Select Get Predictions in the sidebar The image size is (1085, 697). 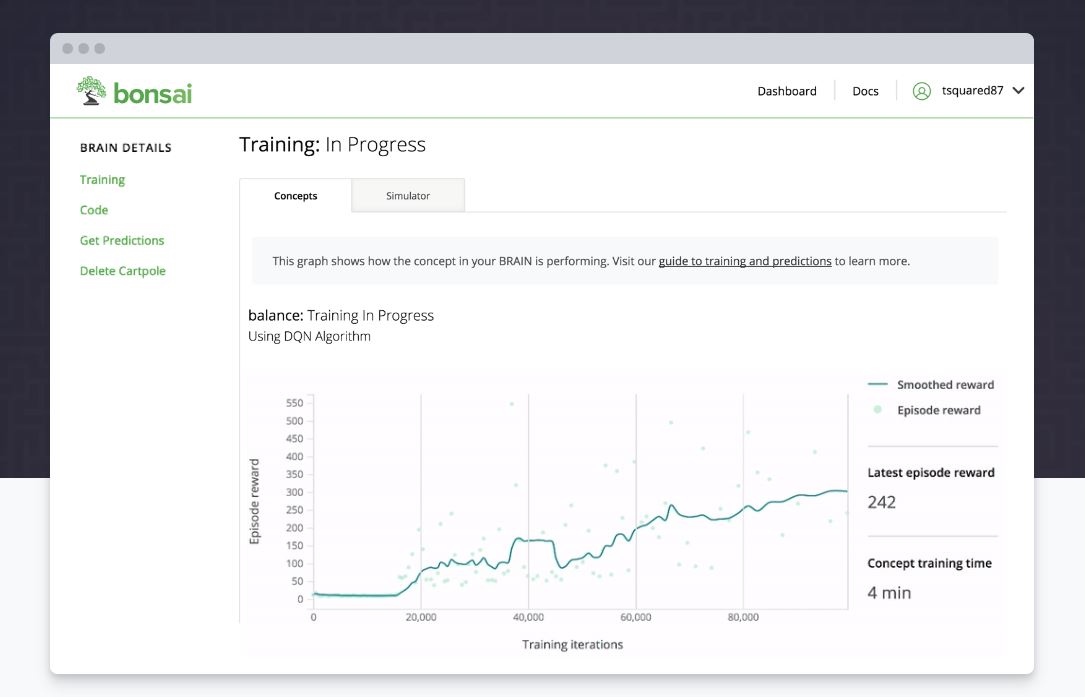pyautogui.click(x=122, y=240)
